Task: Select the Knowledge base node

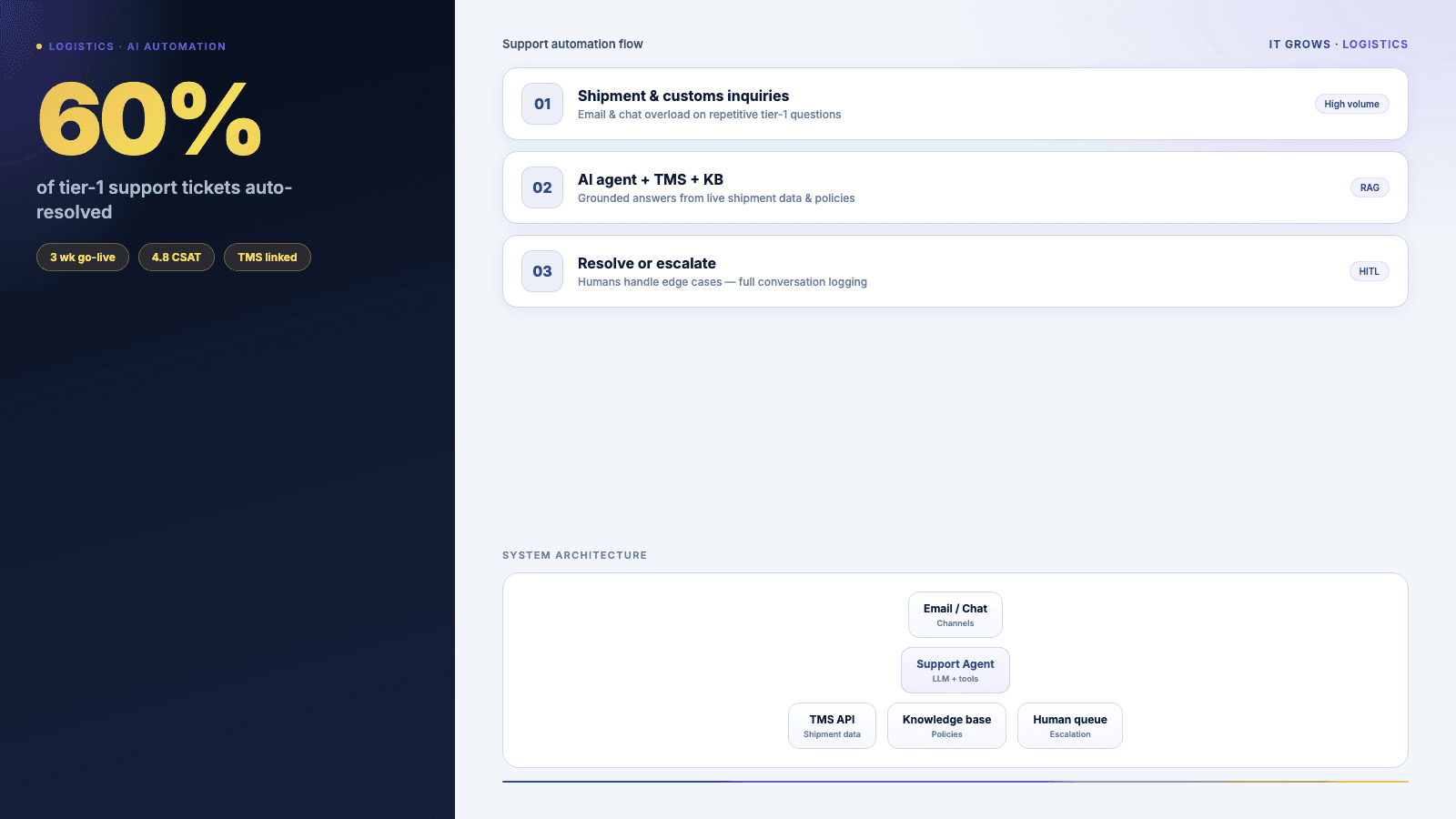Action: tap(946, 726)
